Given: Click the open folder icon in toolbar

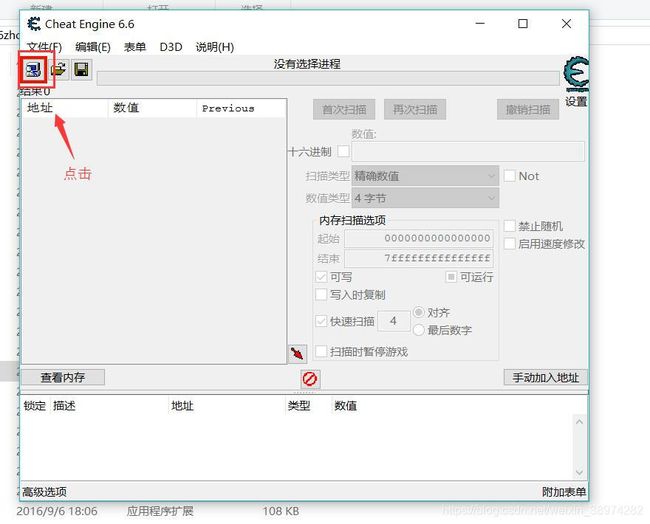Looking at the screenshot, I should pos(59,70).
